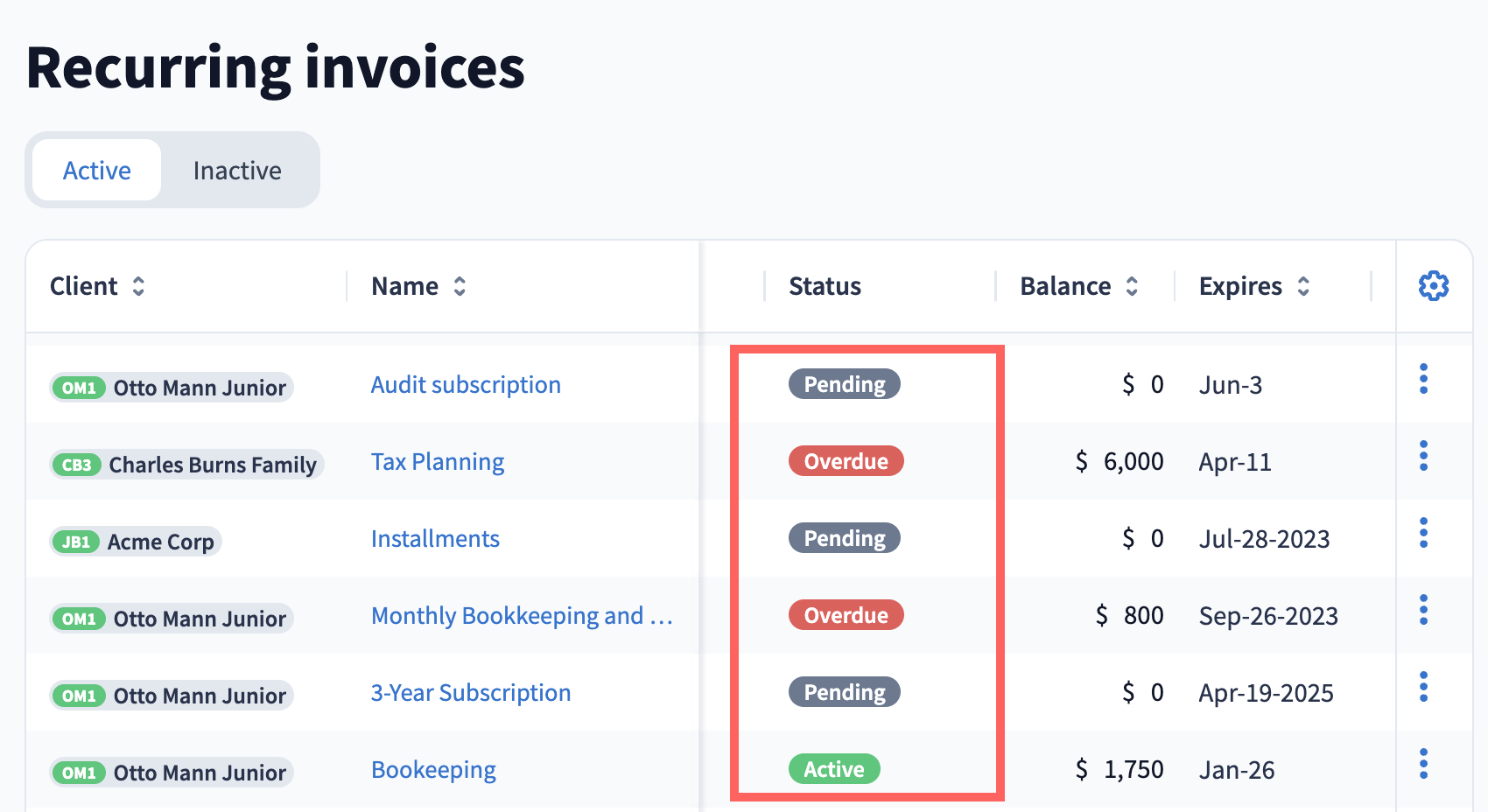Open the Installments invoice link

coord(435,539)
